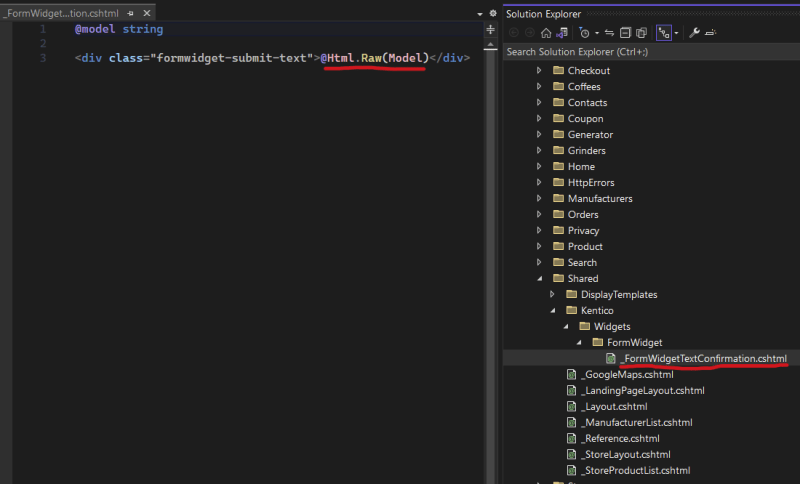Select the Privacy folder
Viewport: 800px width, 484px height.
[583, 231]
